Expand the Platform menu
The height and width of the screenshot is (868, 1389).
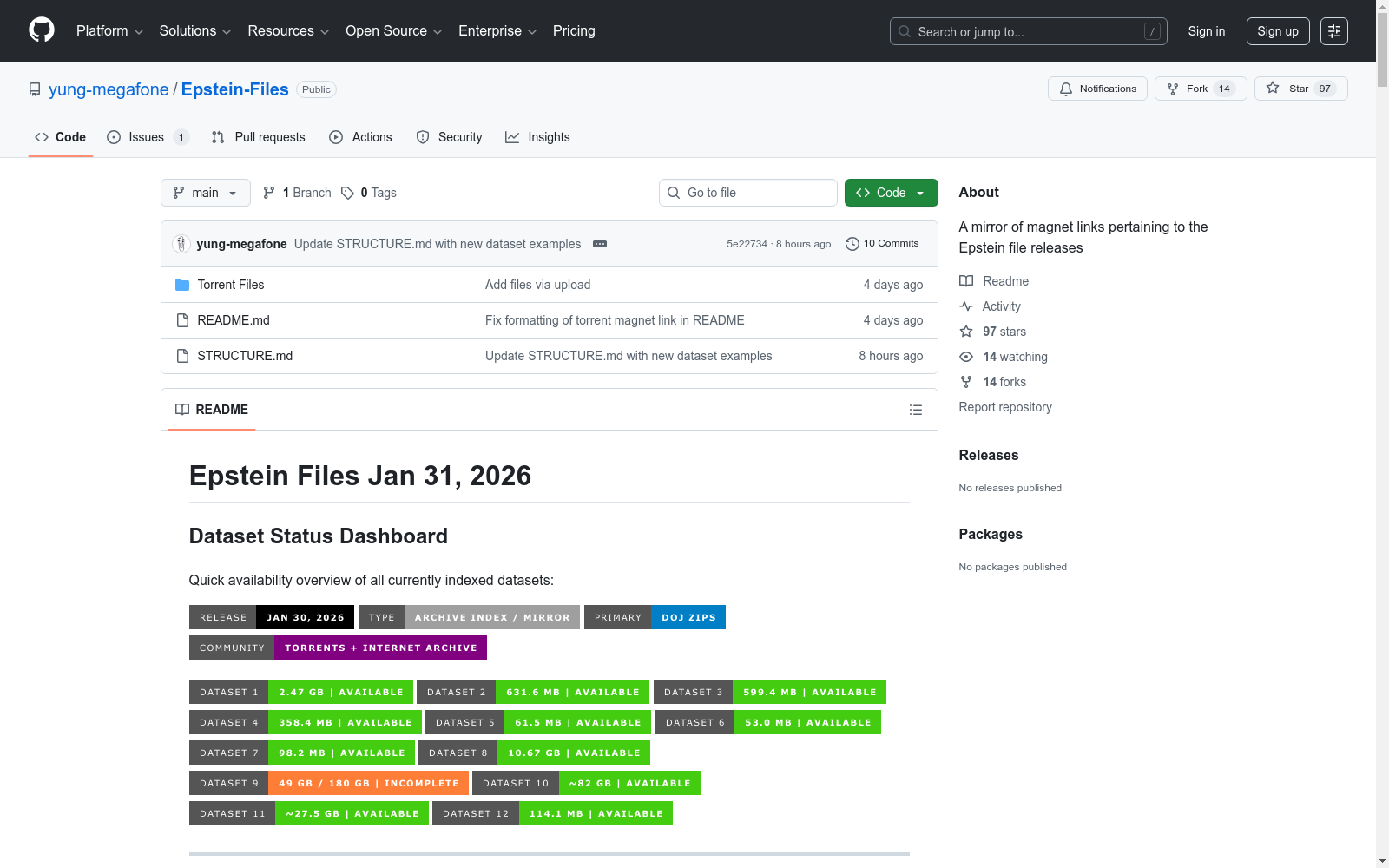tap(109, 31)
